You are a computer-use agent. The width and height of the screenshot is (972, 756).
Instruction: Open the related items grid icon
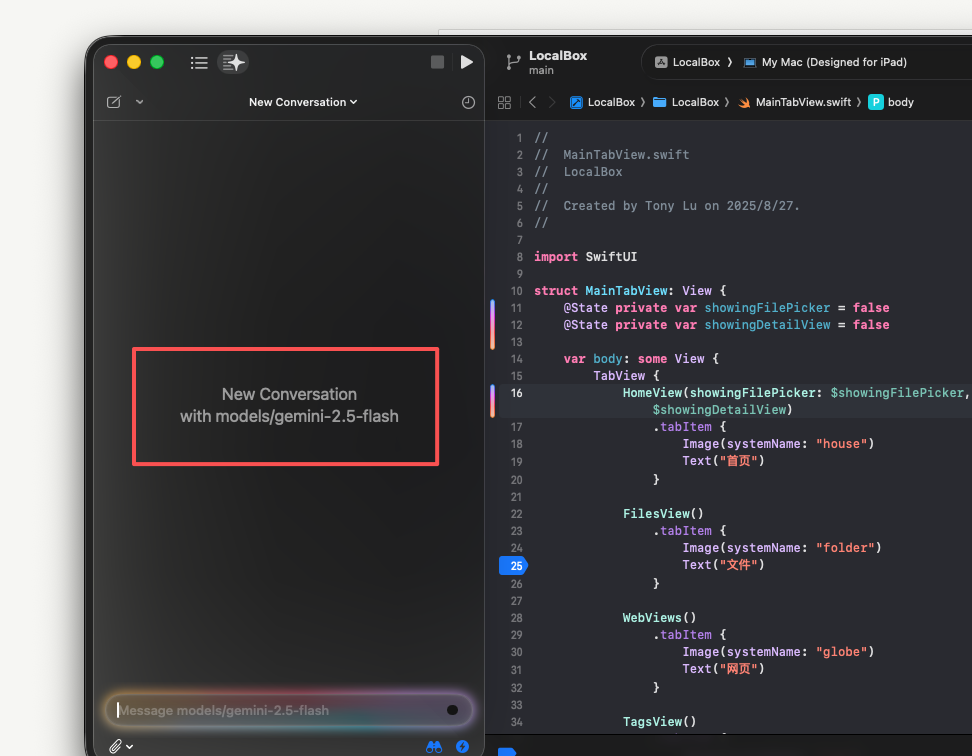tap(504, 102)
